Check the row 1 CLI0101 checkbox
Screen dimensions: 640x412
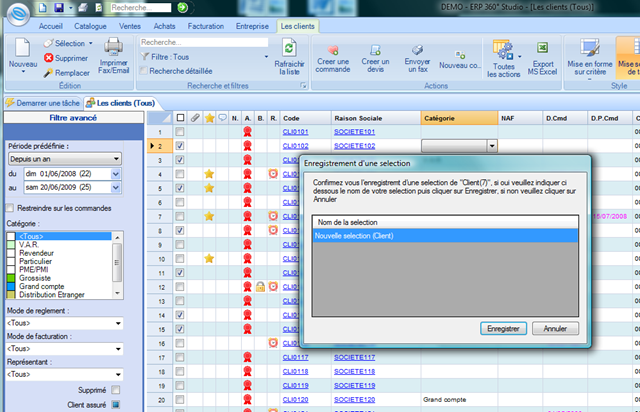click(x=180, y=132)
